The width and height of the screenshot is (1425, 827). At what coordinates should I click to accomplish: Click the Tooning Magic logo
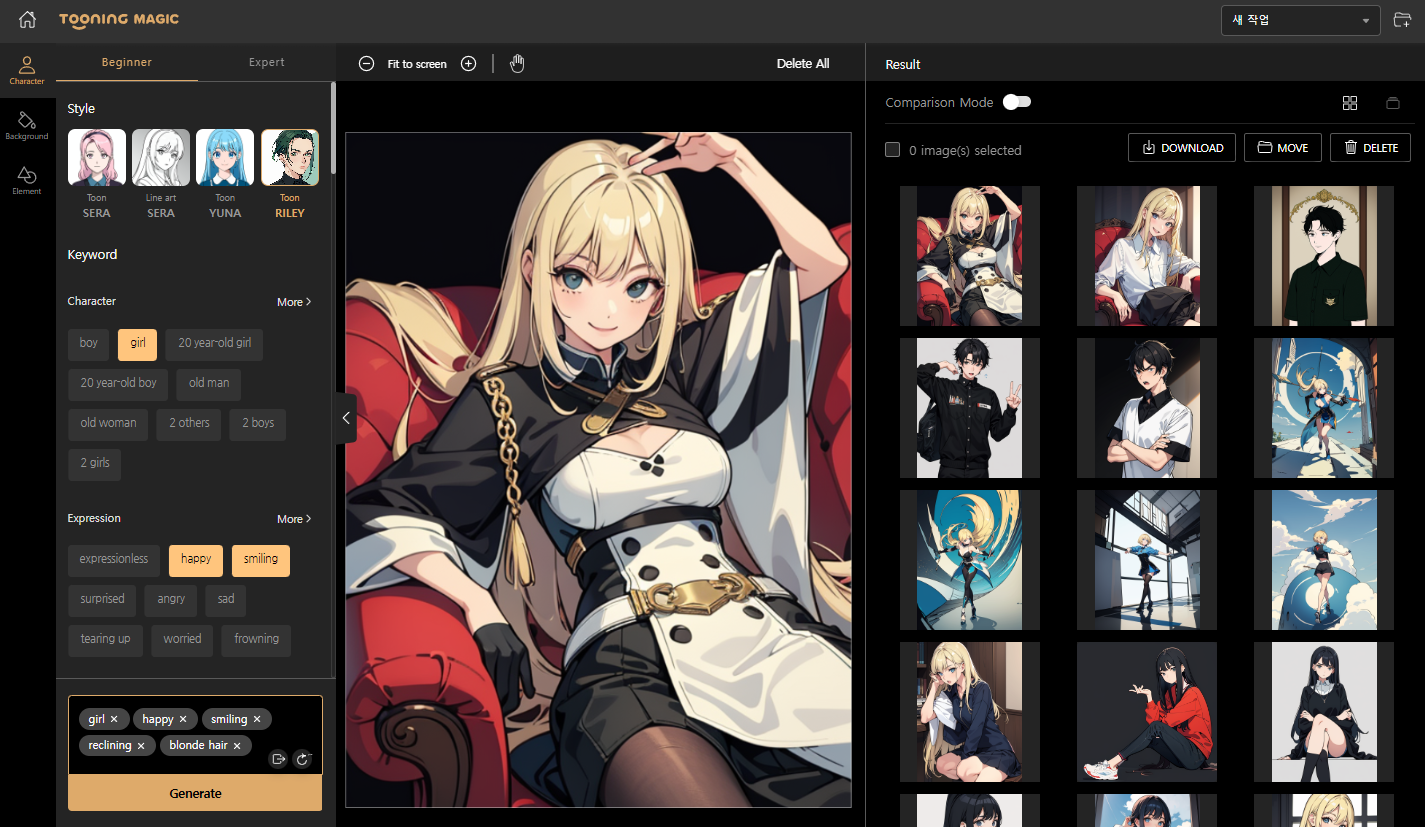[119, 19]
